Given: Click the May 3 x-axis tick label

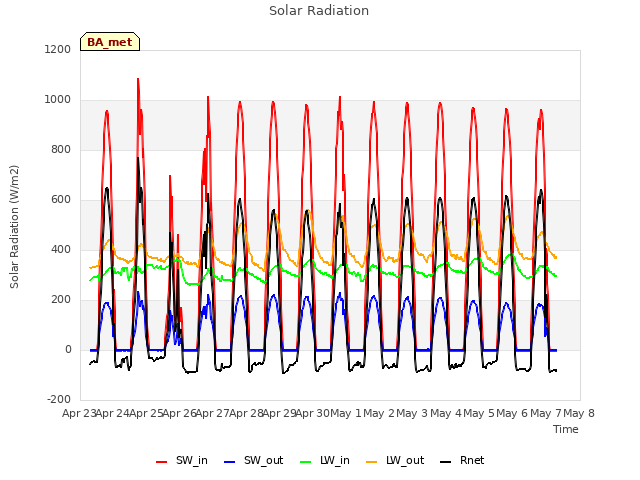Looking at the screenshot, I should [x=412, y=413].
